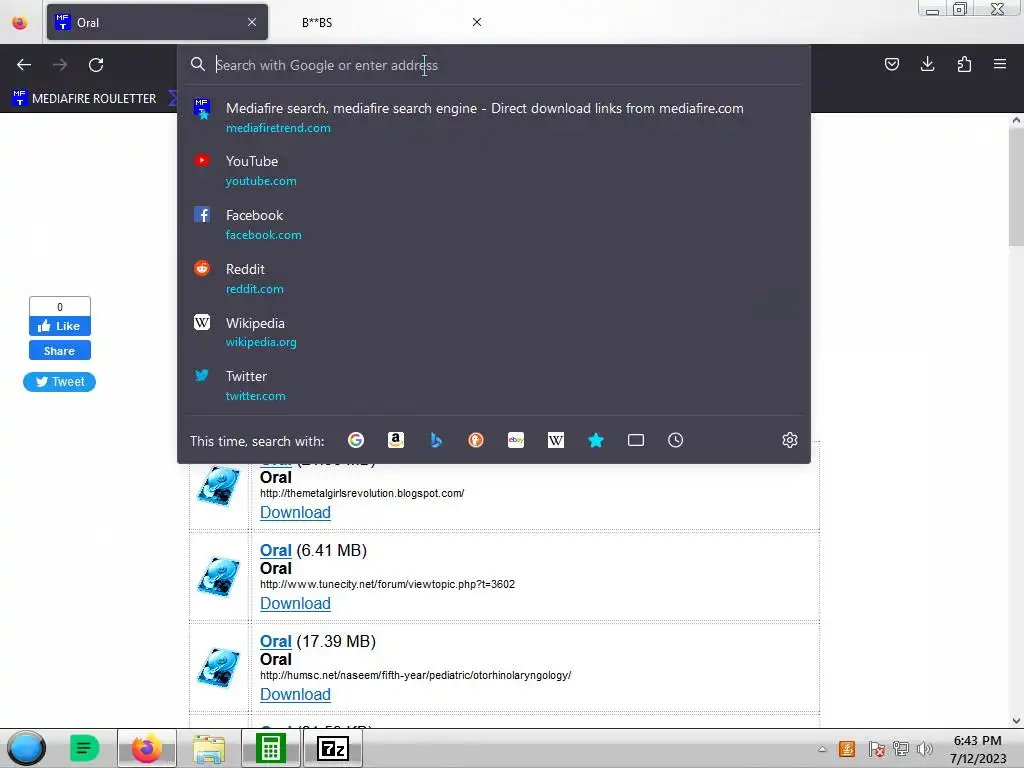Viewport: 1024px width, 768px height.
Task: Show hidden system tray icons
Action: tap(822, 749)
